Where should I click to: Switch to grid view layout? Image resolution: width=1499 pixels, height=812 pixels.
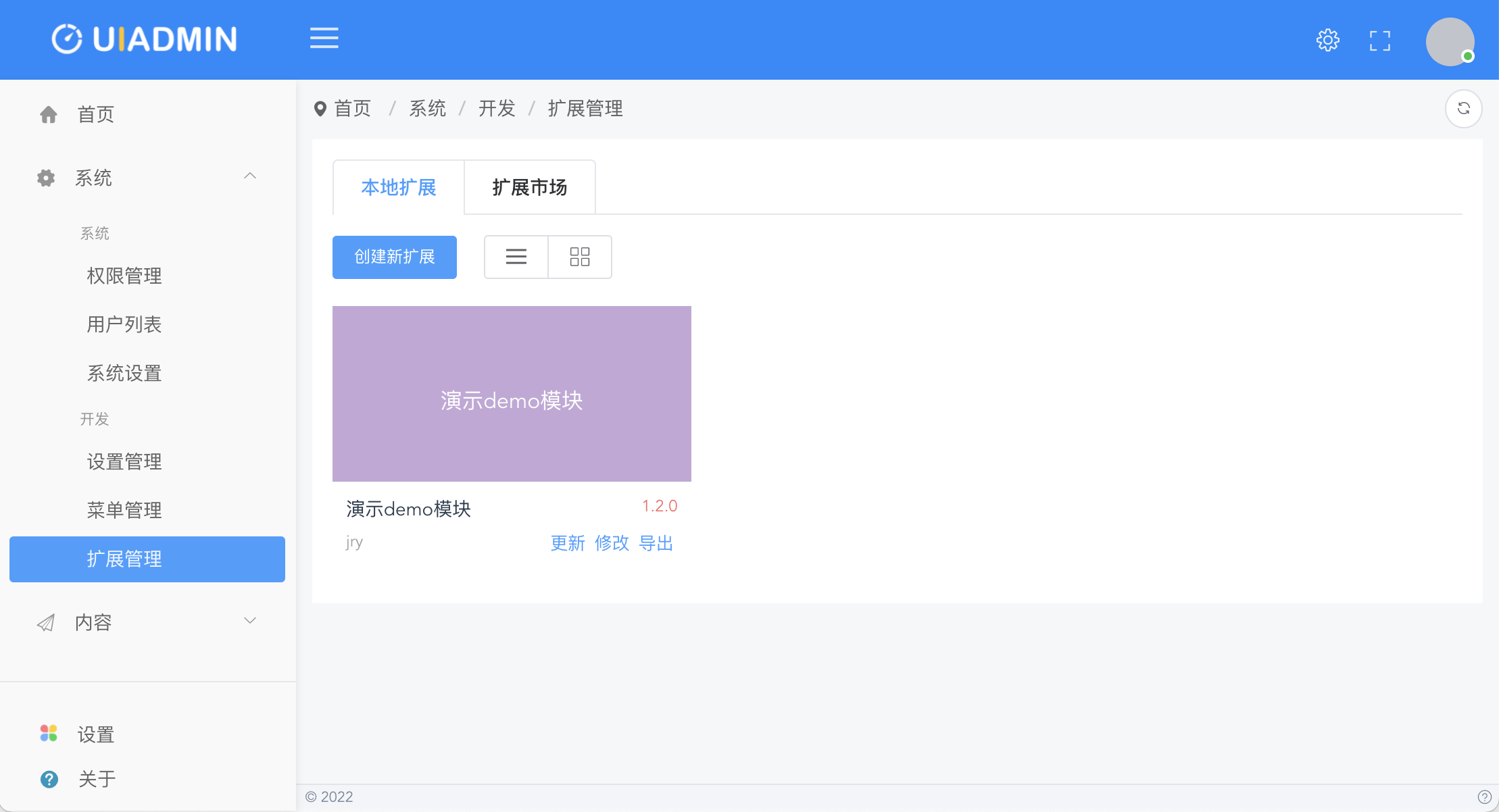(x=579, y=257)
